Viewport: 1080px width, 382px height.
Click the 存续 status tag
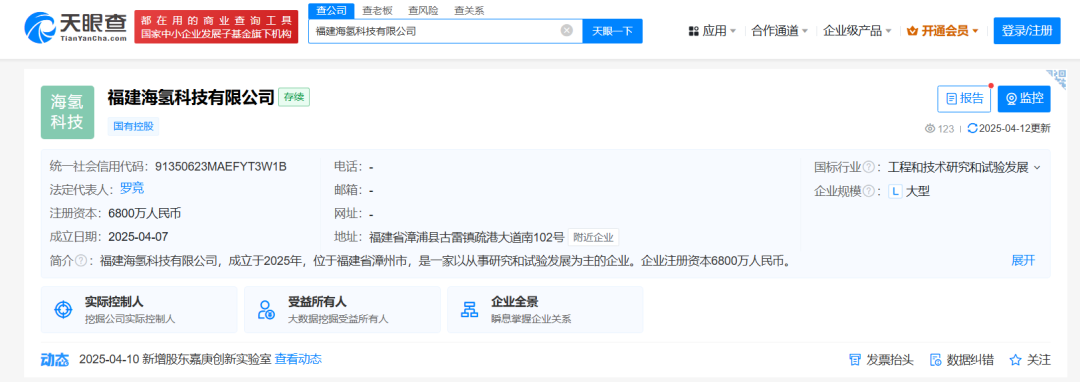tap(294, 98)
